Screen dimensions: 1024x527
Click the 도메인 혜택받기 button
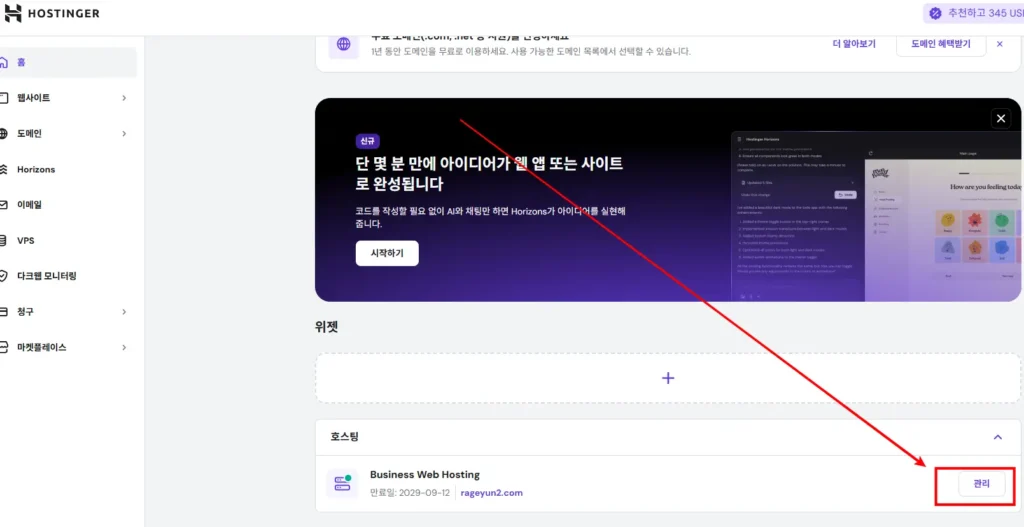coord(941,44)
